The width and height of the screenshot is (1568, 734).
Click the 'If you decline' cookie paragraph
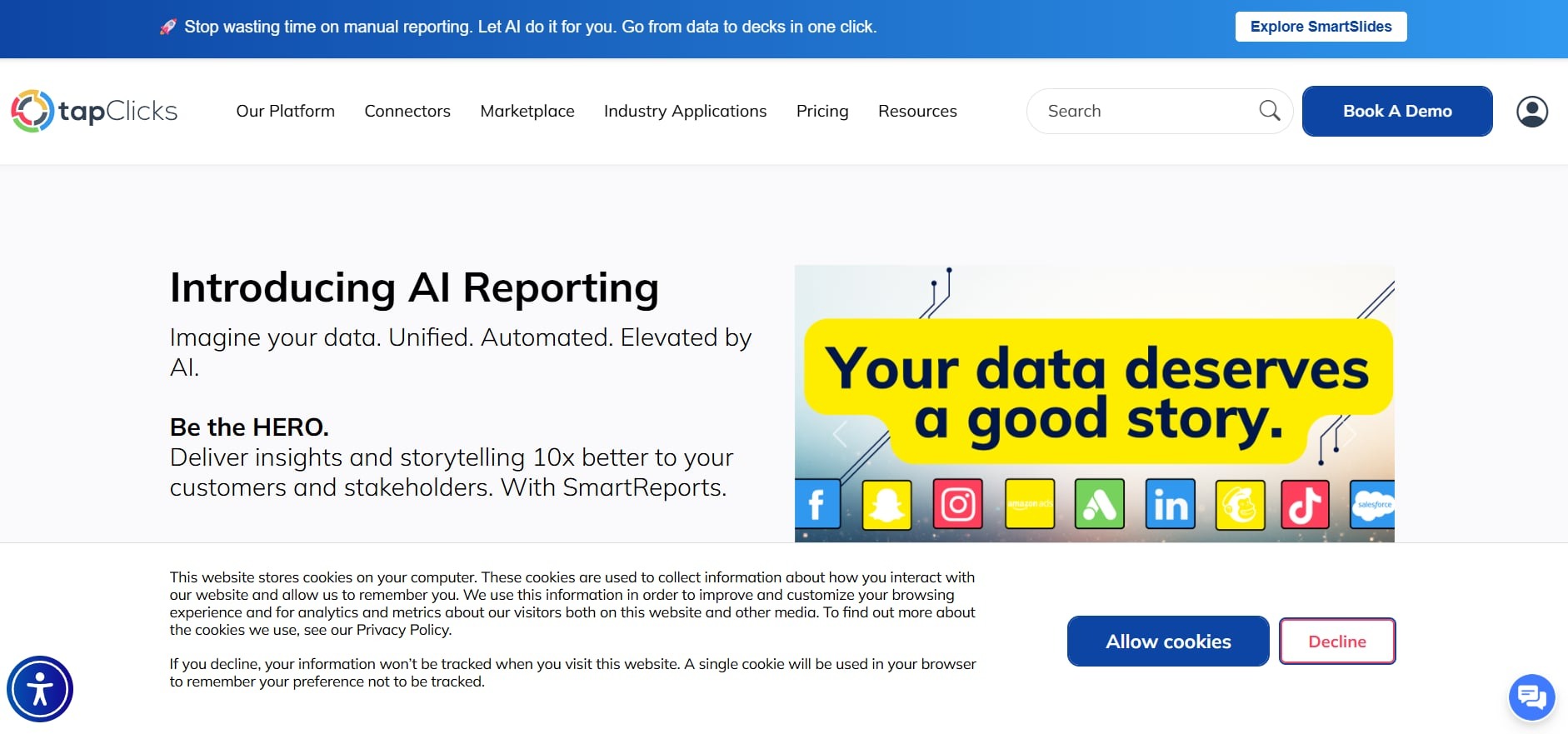(572, 672)
